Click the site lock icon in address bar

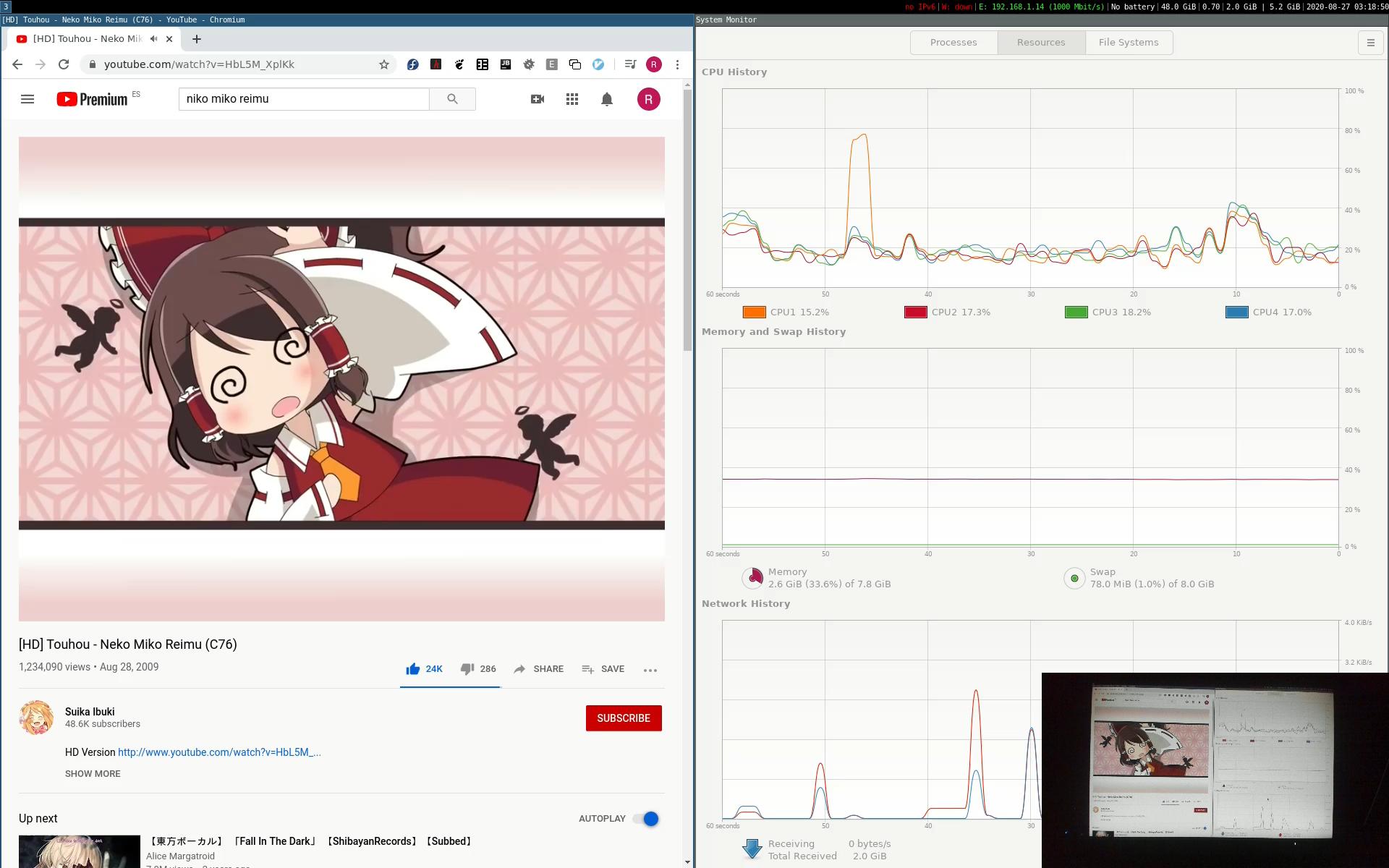click(92, 64)
